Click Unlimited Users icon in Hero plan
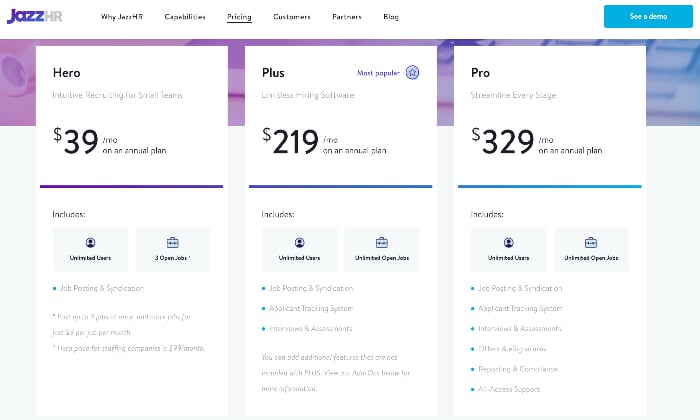The image size is (700, 420). 90,242
